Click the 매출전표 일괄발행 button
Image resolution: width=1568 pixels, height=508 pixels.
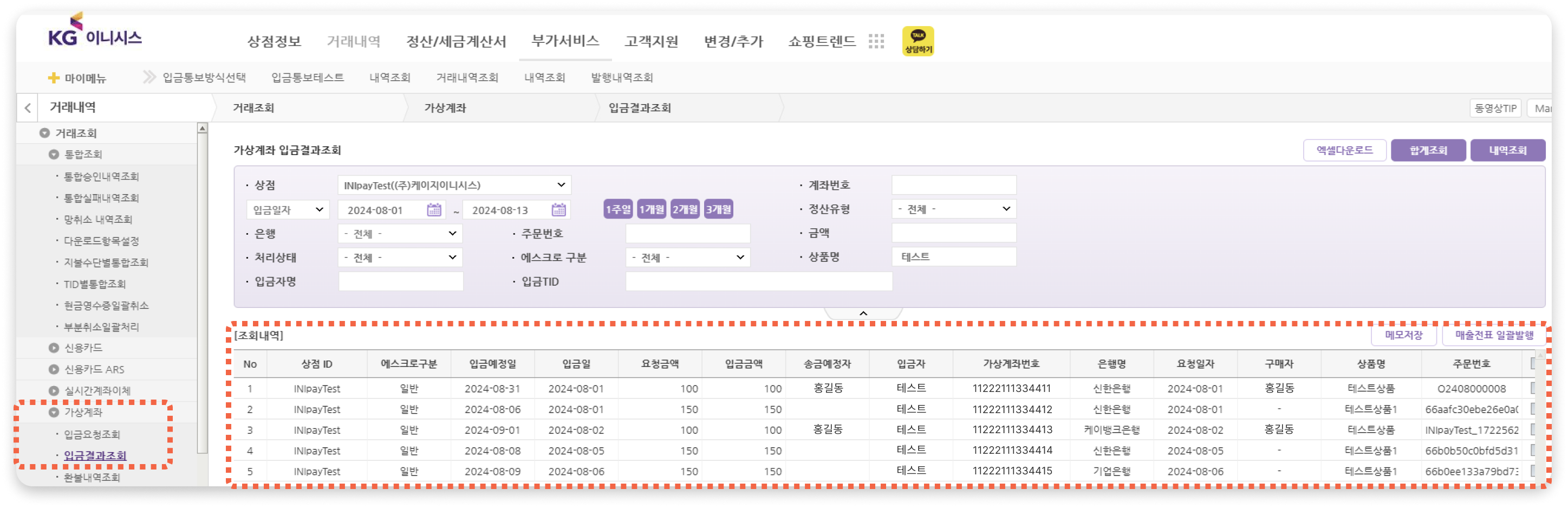coord(1494,336)
